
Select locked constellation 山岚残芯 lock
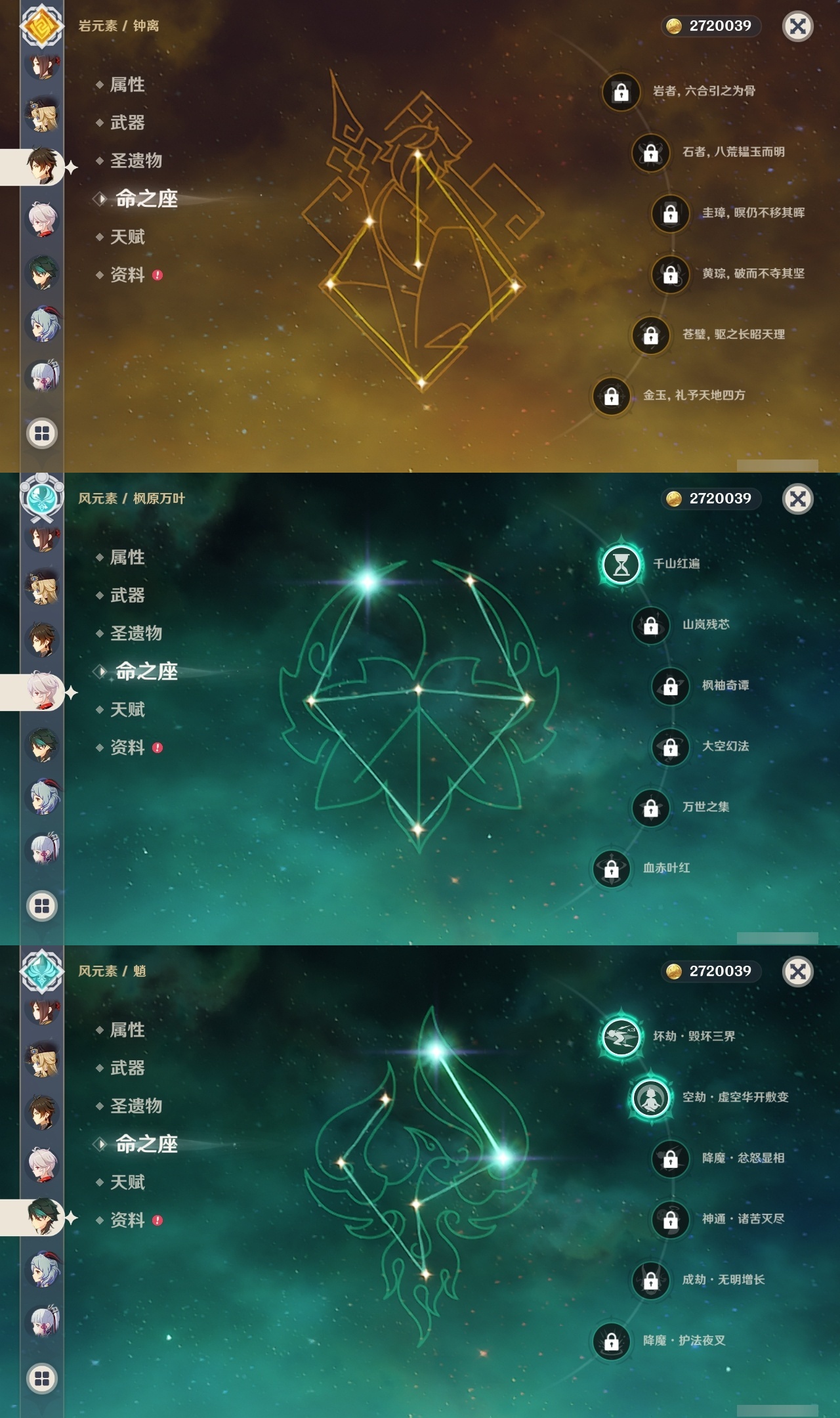tap(650, 626)
